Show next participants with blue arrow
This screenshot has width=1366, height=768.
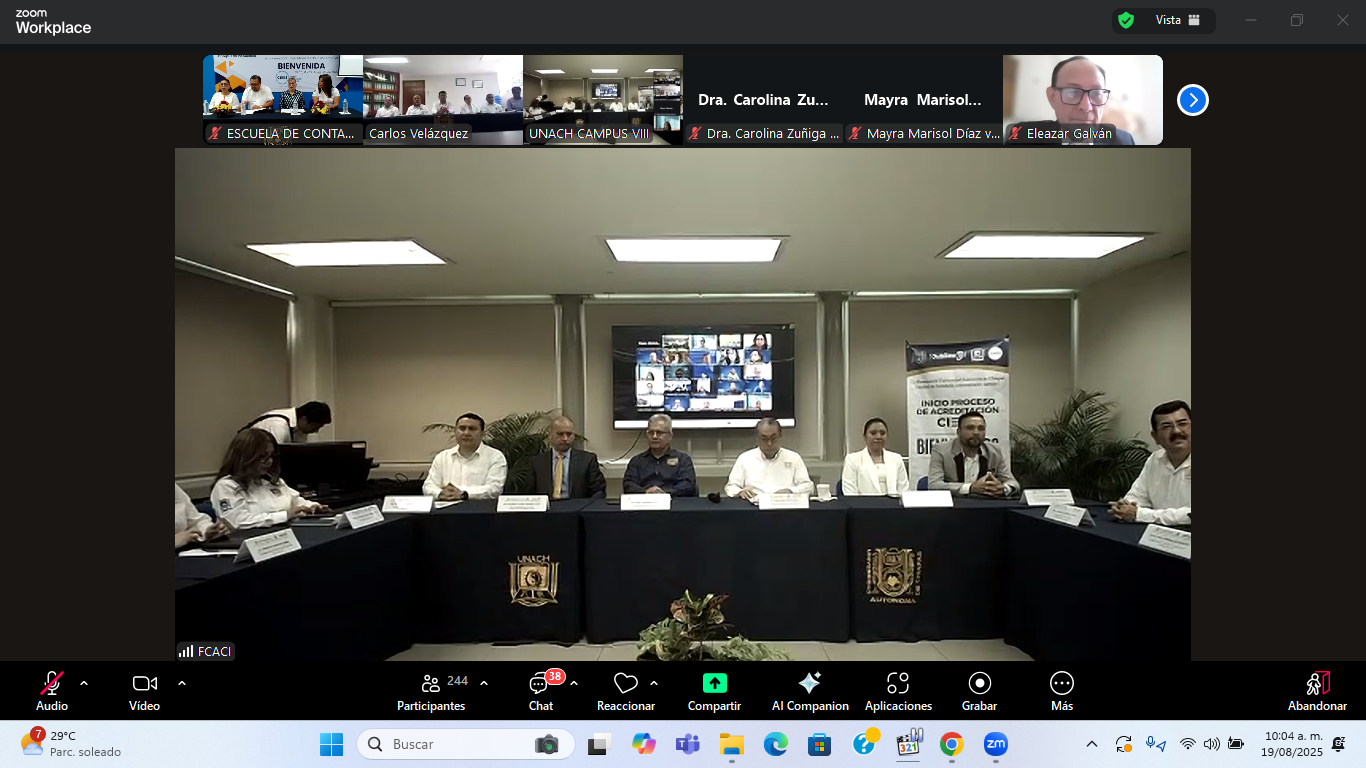1192,100
